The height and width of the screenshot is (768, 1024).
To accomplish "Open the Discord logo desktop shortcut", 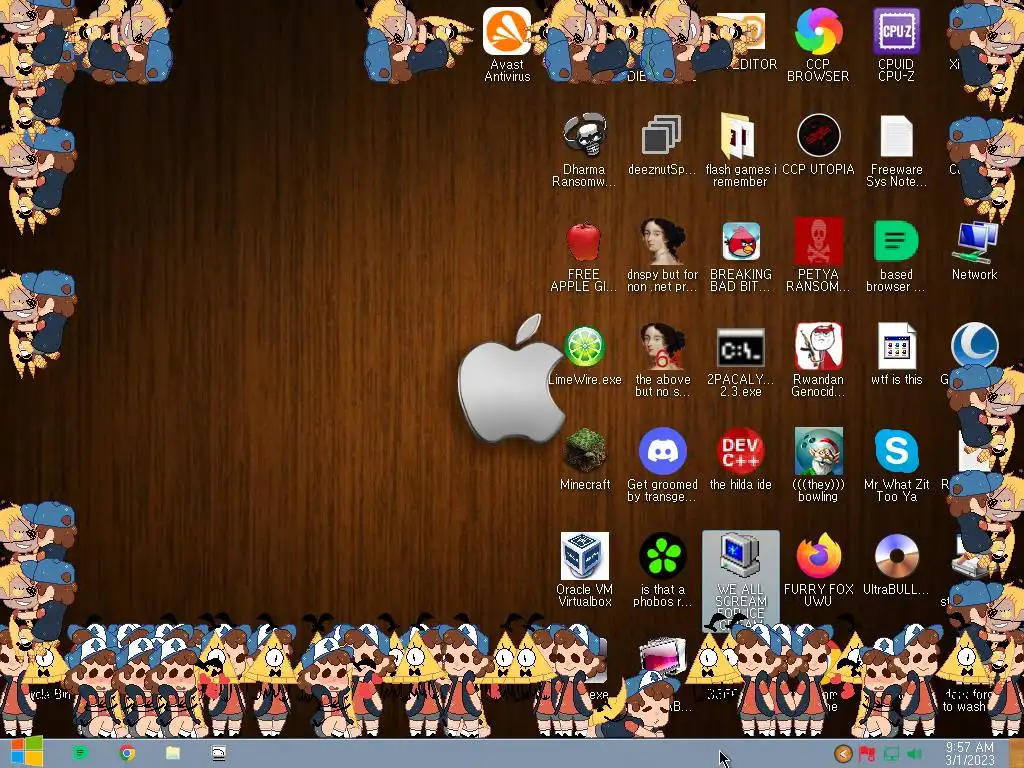I will click(x=662, y=465).
